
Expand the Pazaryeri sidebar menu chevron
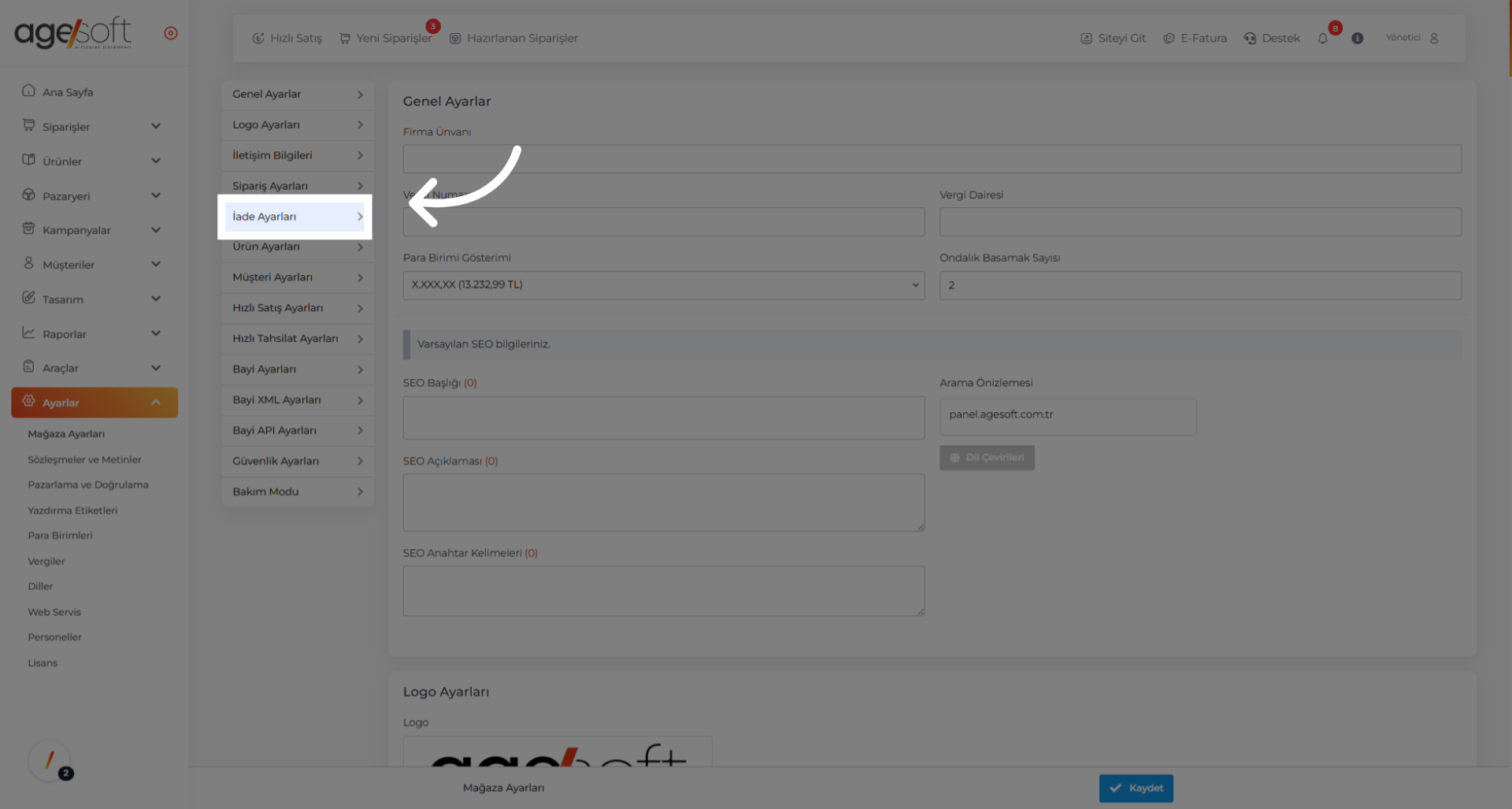click(x=156, y=195)
